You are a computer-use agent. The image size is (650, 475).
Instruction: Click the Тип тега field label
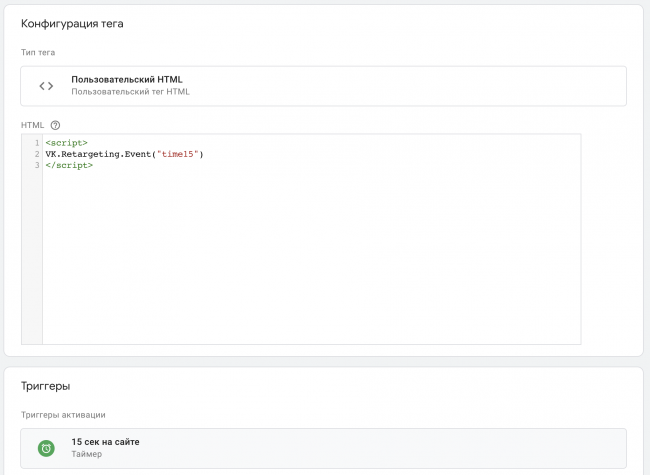point(40,51)
